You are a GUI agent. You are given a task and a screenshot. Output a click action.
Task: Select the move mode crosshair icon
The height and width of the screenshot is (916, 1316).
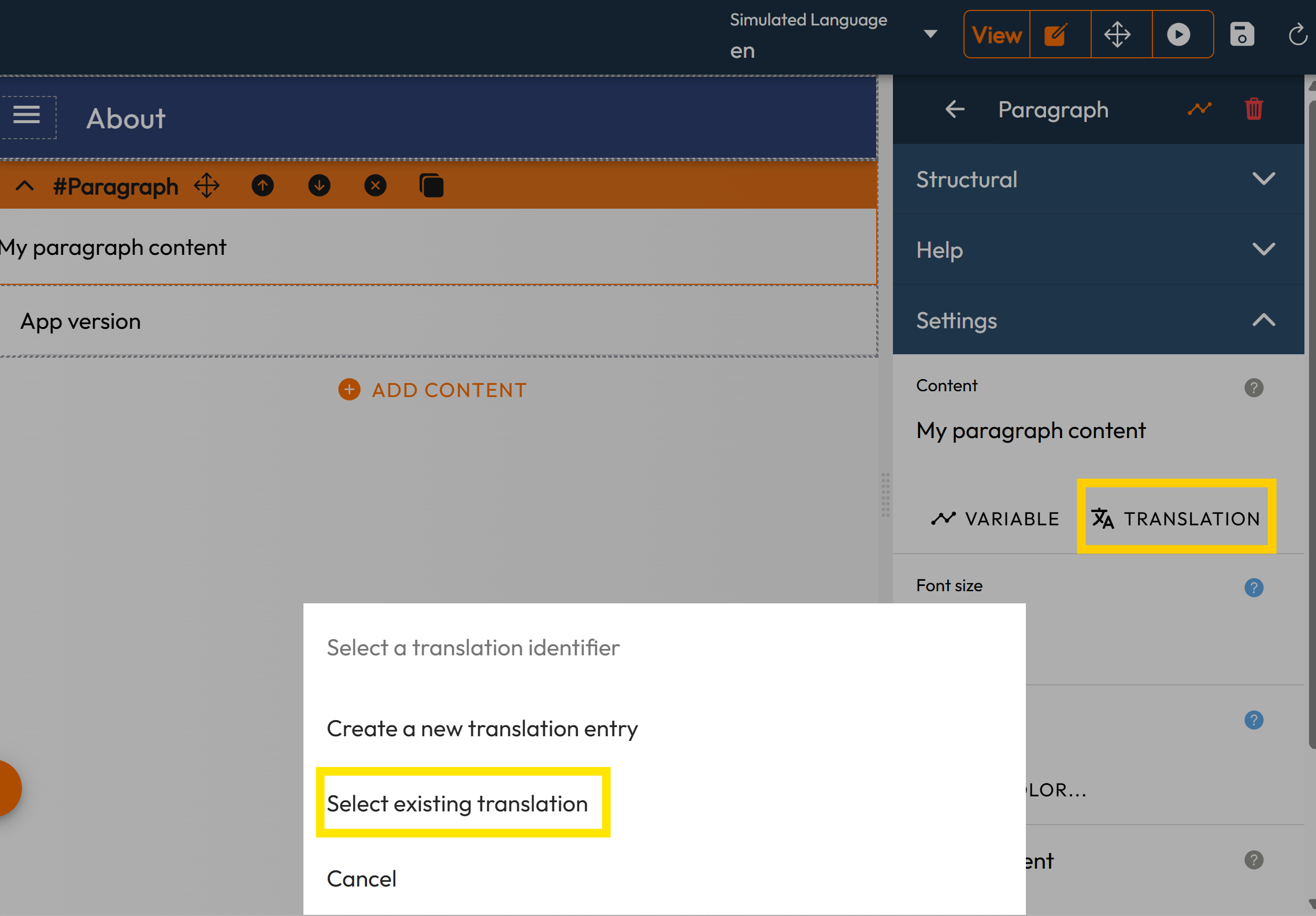point(1118,35)
